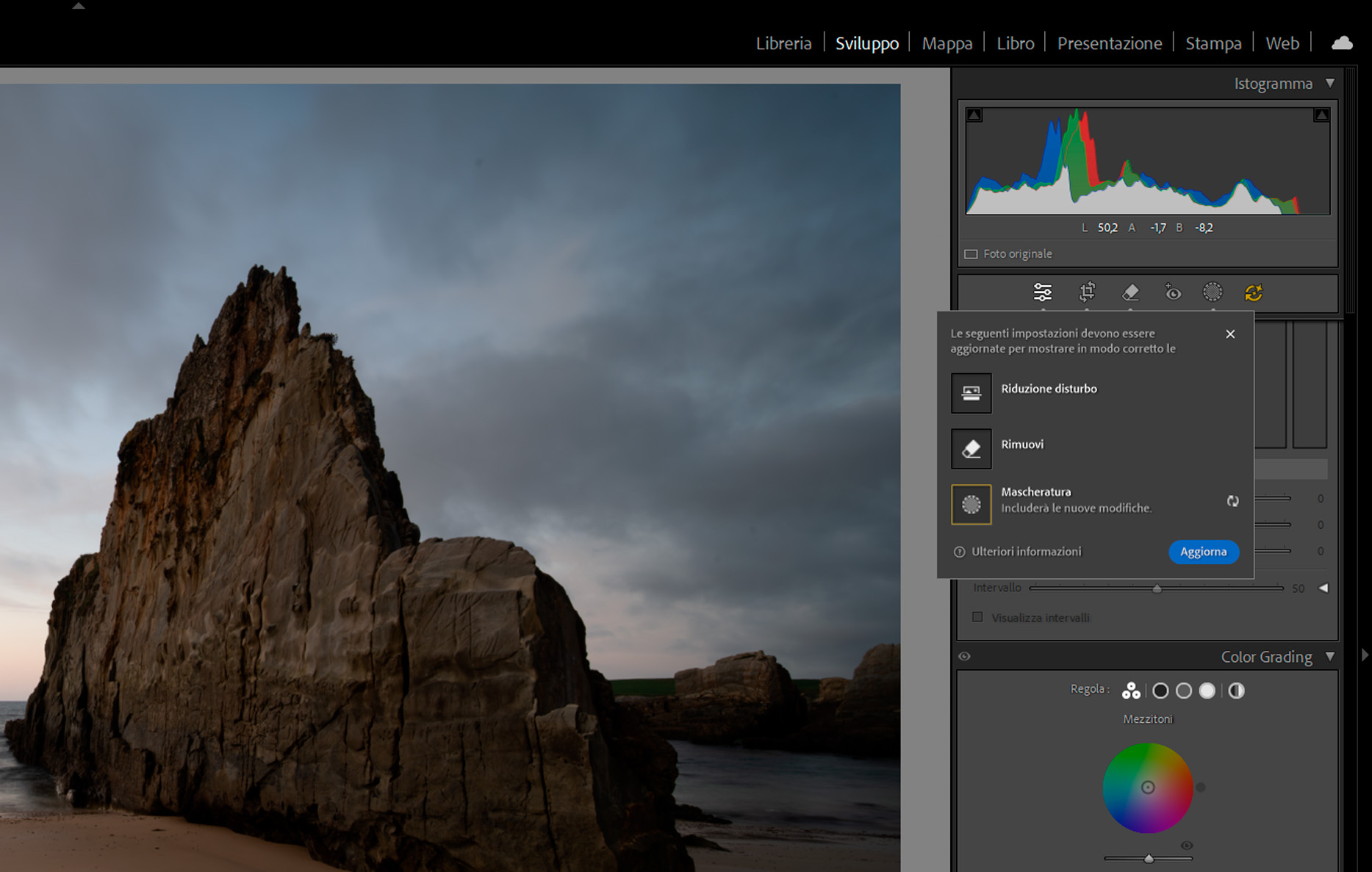Viewport: 1372px width, 872px height.
Task: Click the L value 50,2 readout
Action: click(x=1107, y=228)
